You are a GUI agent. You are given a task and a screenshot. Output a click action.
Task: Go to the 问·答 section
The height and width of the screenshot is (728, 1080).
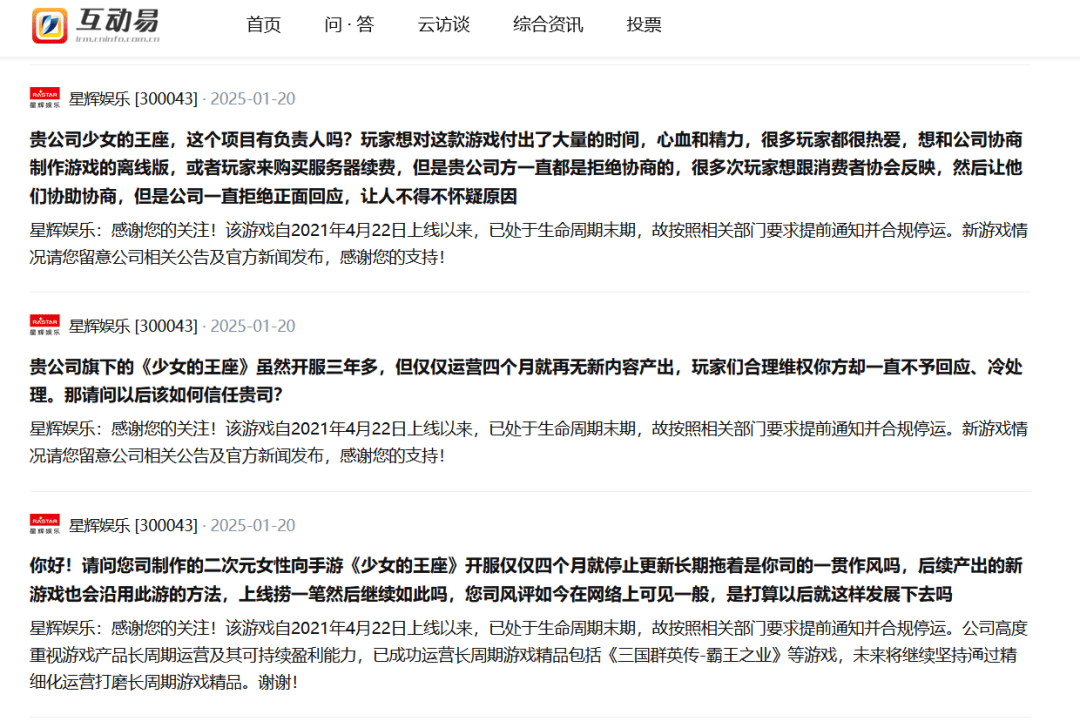(349, 25)
